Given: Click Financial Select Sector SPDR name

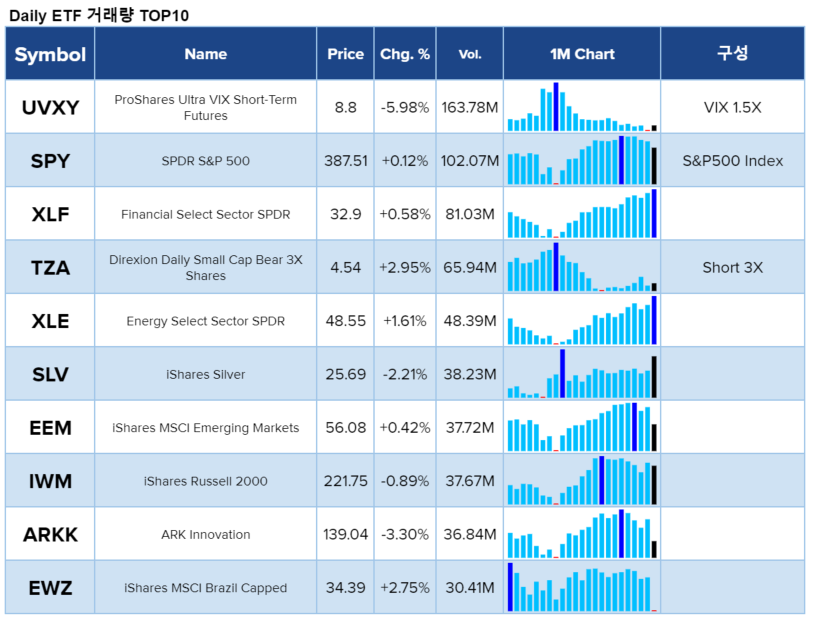Looking at the screenshot, I should 206,214.
